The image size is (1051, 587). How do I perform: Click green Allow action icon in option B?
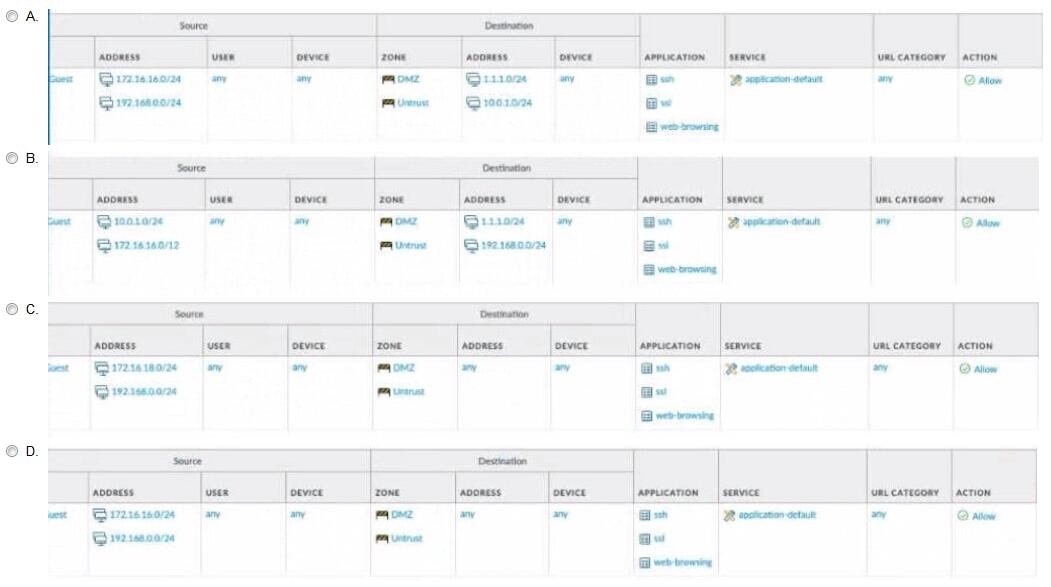pyautogui.click(x=967, y=223)
